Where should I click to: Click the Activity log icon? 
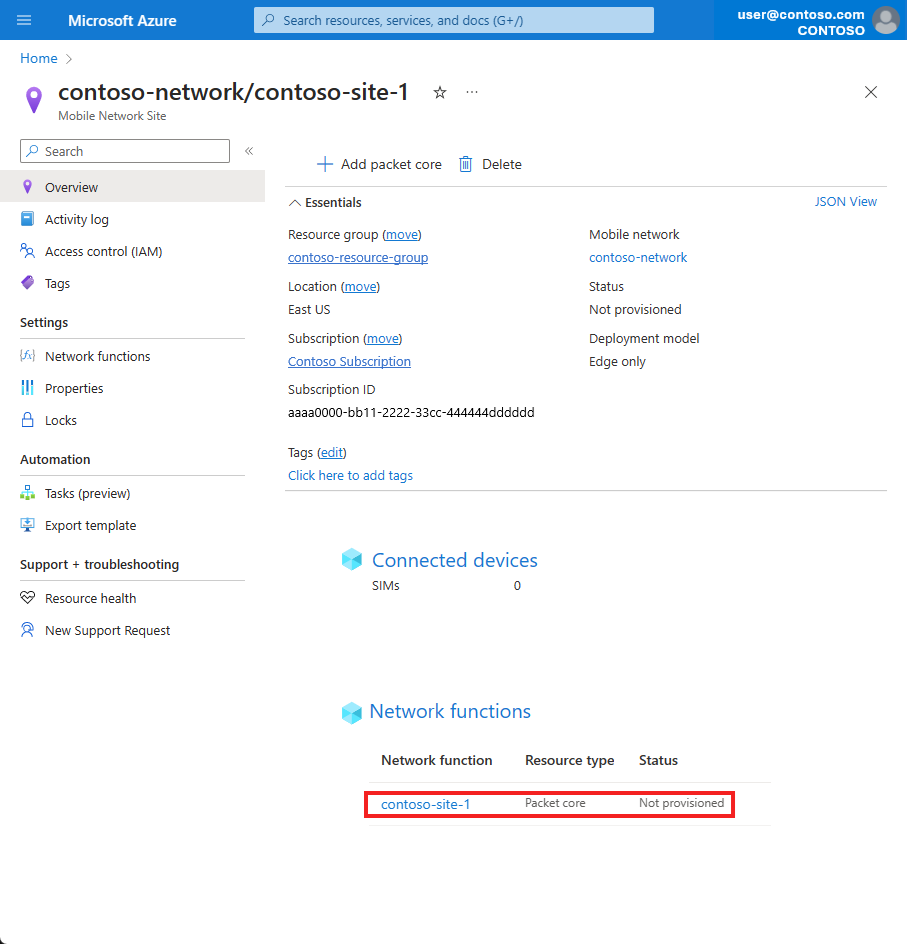click(x=28, y=219)
